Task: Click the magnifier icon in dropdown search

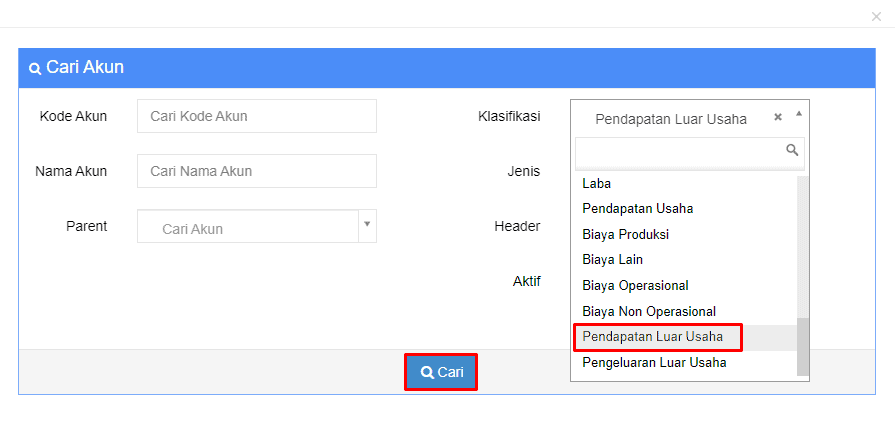Action: click(x=792, y=150)
